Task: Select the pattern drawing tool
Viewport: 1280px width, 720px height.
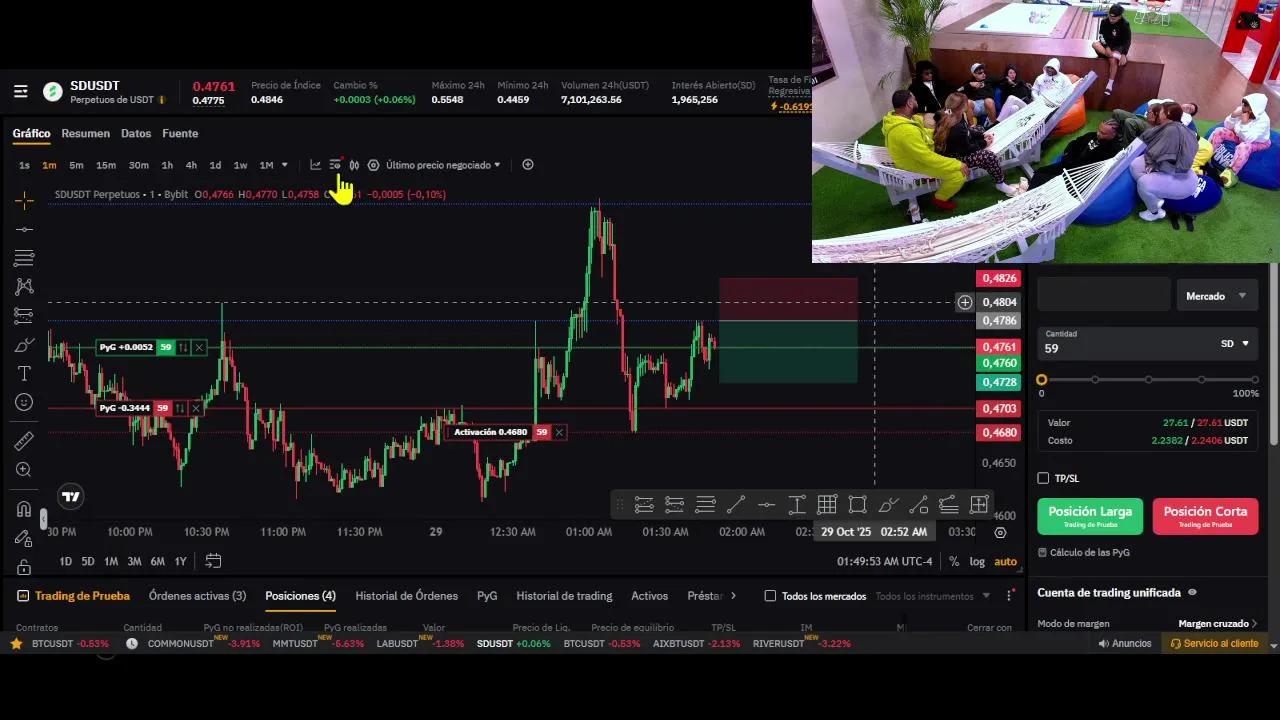Action: (25, 287)
